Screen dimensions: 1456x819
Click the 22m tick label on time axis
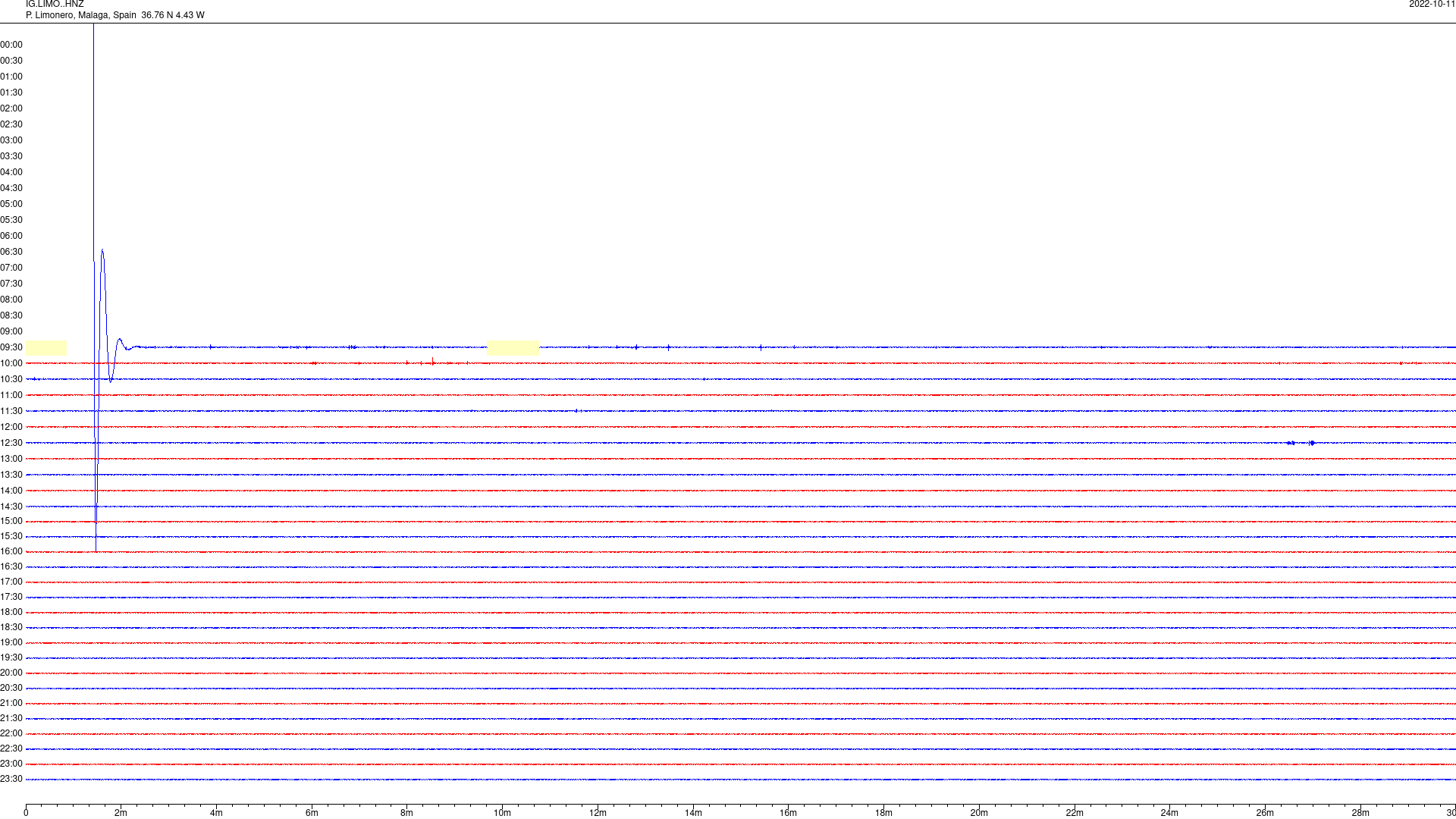pos(1075,813)
